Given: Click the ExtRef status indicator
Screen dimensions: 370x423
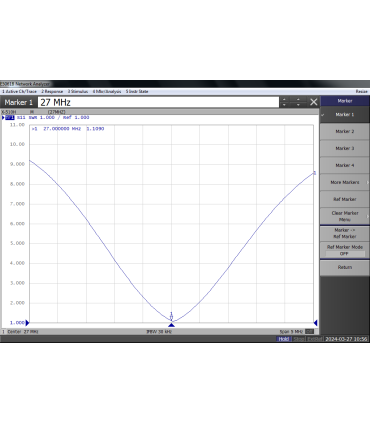Looking at the screenshot, I should coord(314,339).
